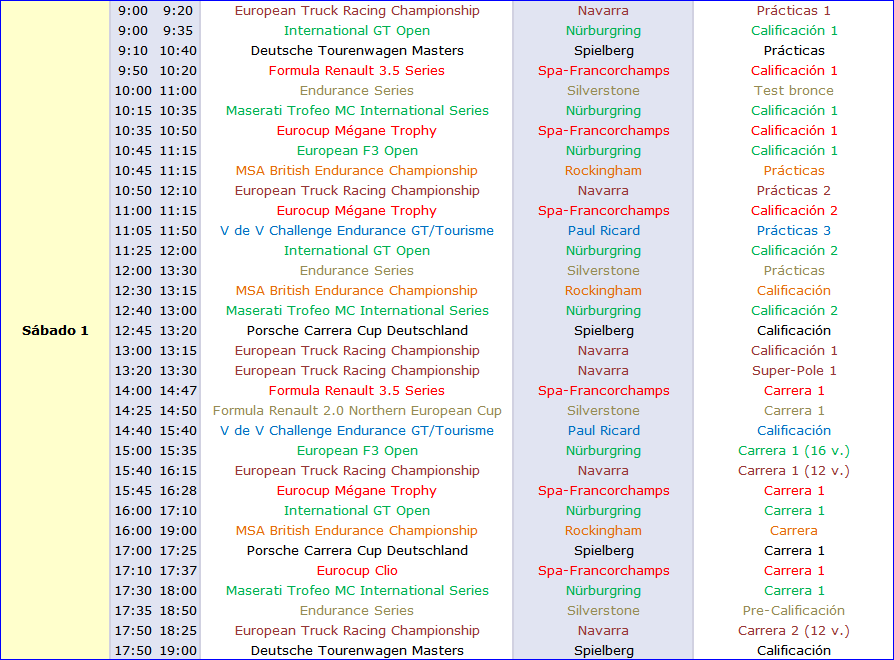Select 'Prácticas 2' Navarra session

pos(793,190)
